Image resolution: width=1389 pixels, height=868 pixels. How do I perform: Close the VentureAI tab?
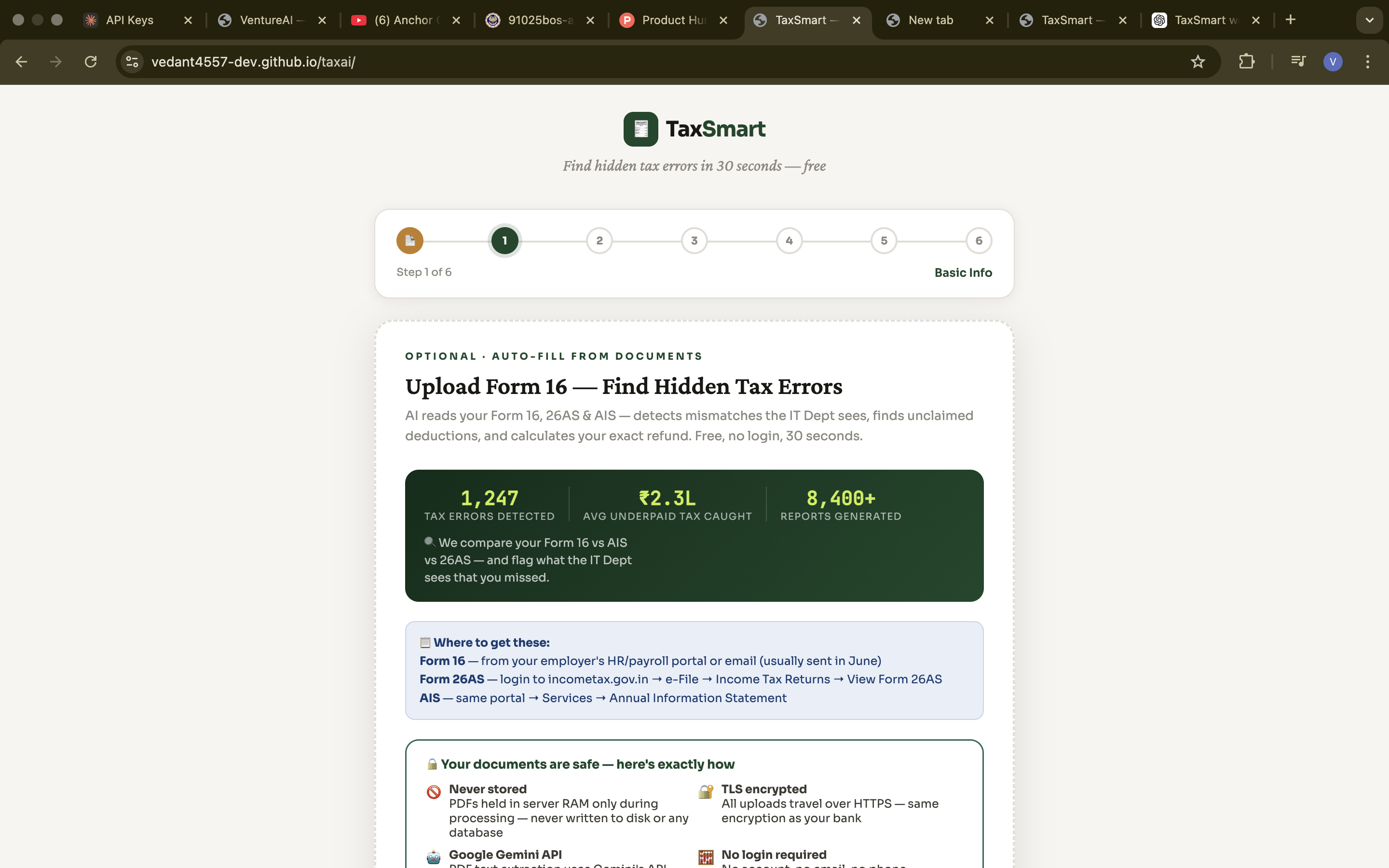click(x=322, y=20)
